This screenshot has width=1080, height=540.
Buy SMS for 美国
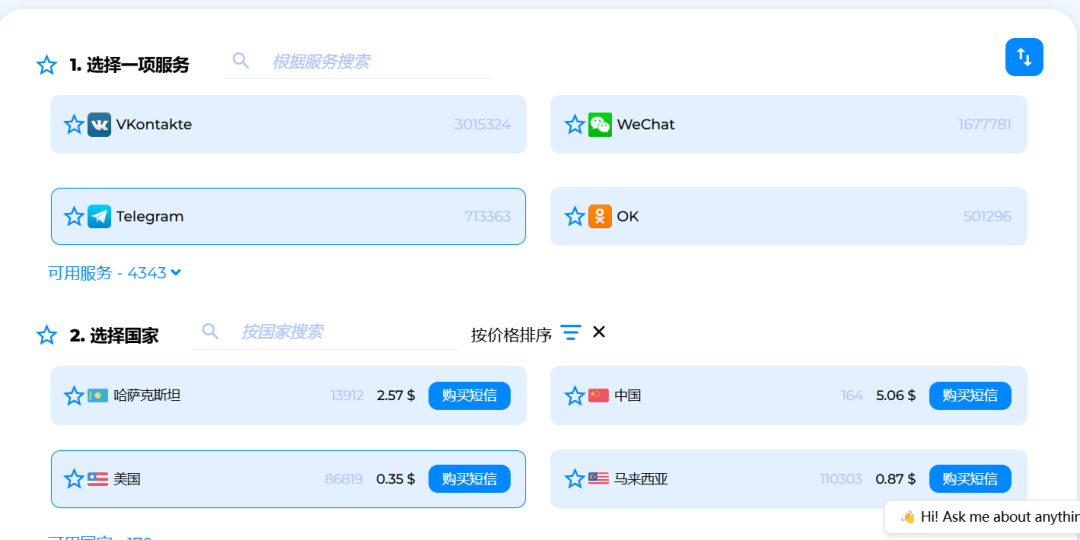(x=470, y=479)
